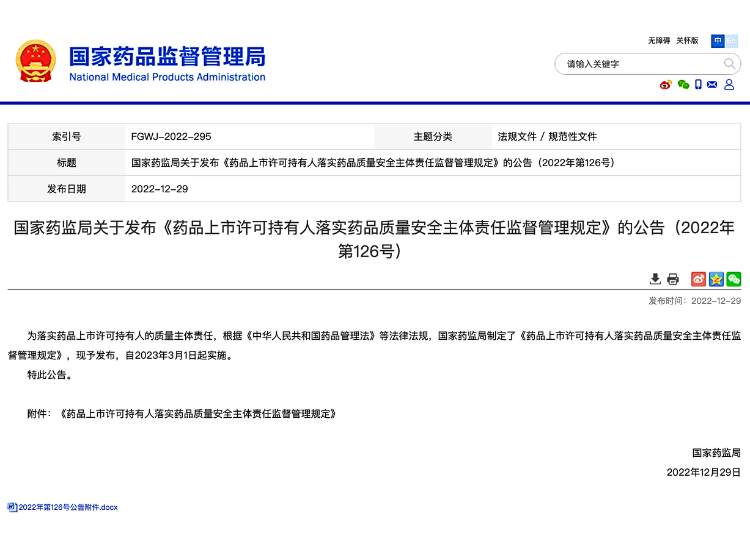The width and height of the screenshot is (750, 559).
Task: Open the user account icon
Action: pyautogui.click(x=730, y=85)
